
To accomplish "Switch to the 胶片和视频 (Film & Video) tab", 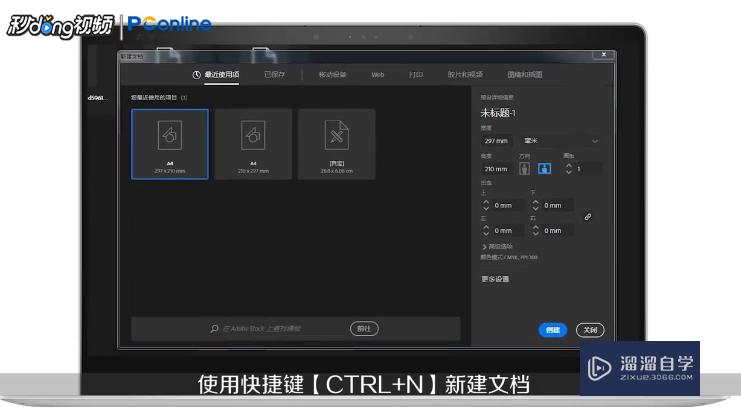I will 465,75.
